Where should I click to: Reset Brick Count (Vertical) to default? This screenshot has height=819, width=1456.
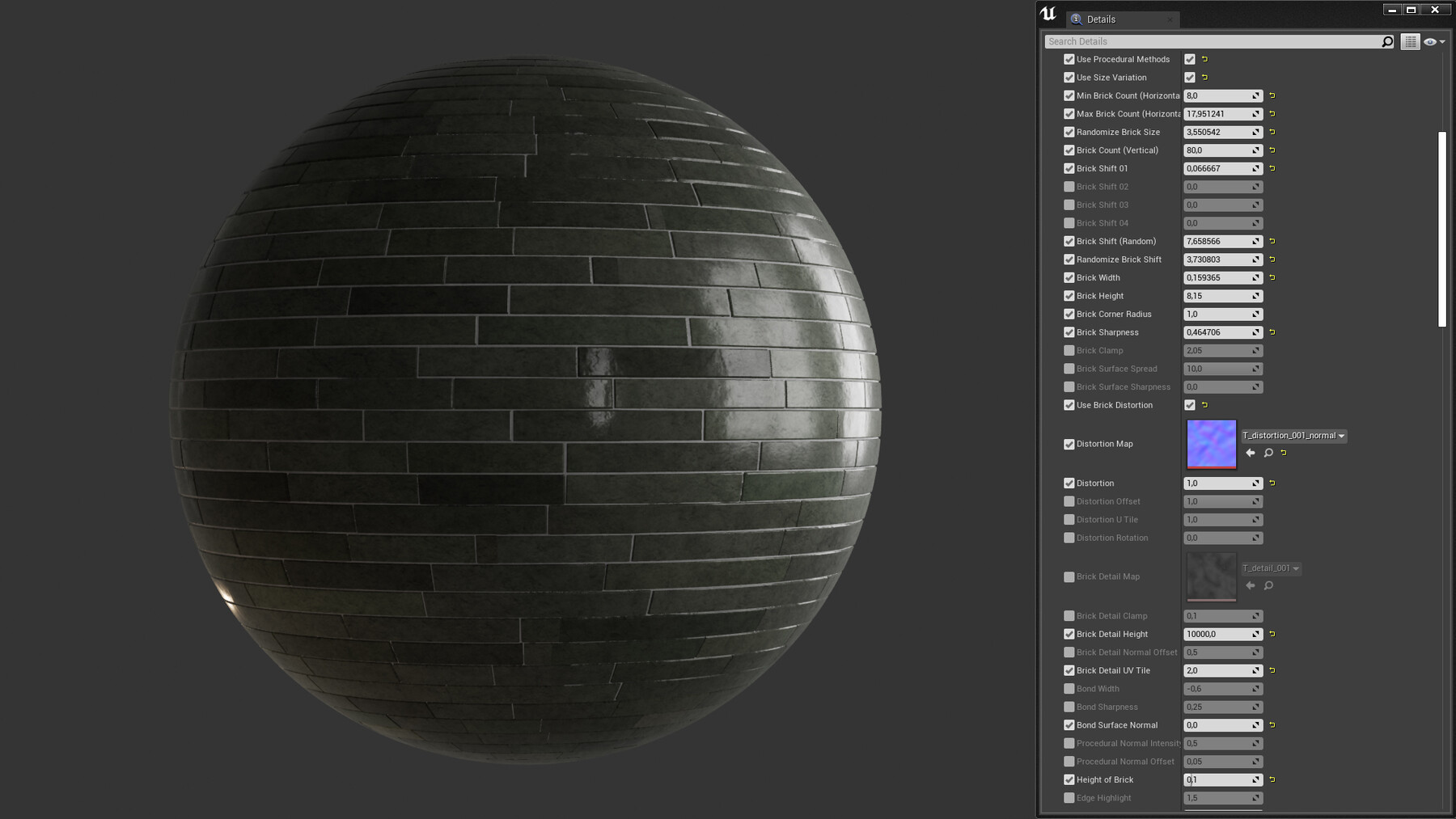(1272, 150)
